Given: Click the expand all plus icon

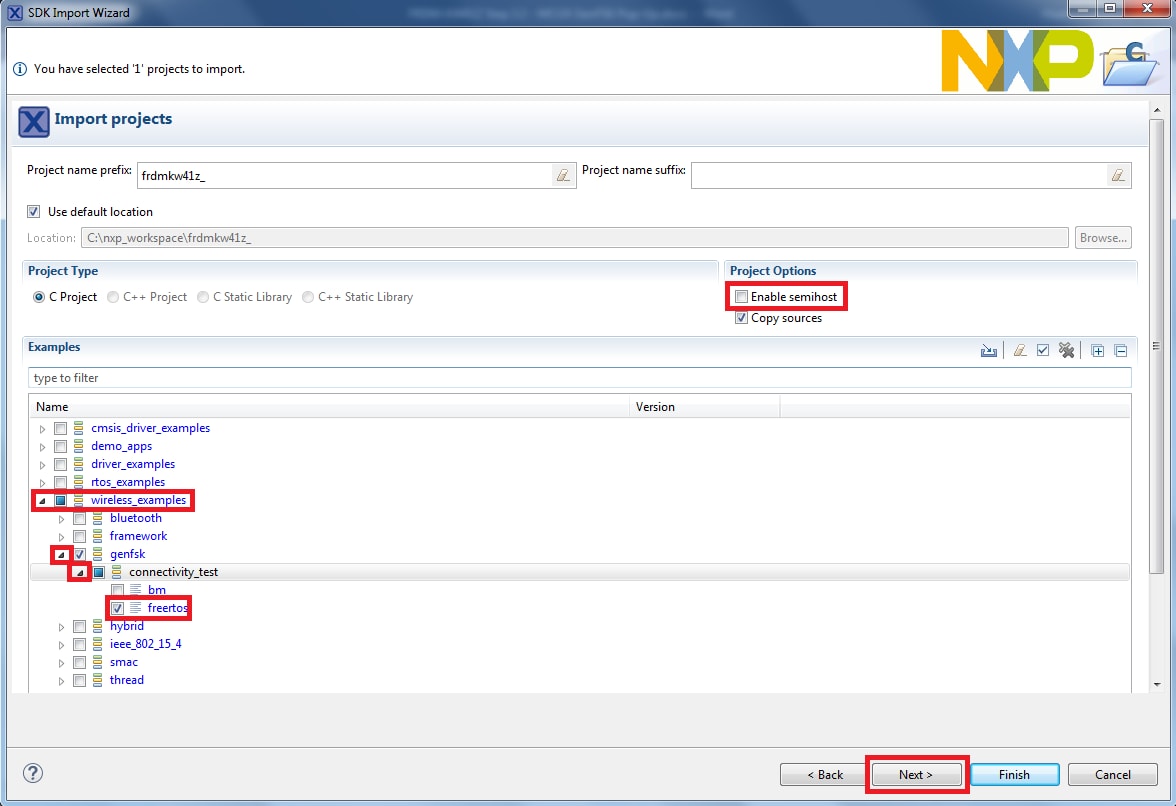Looking at the screenshot, I should point(1097,351).
